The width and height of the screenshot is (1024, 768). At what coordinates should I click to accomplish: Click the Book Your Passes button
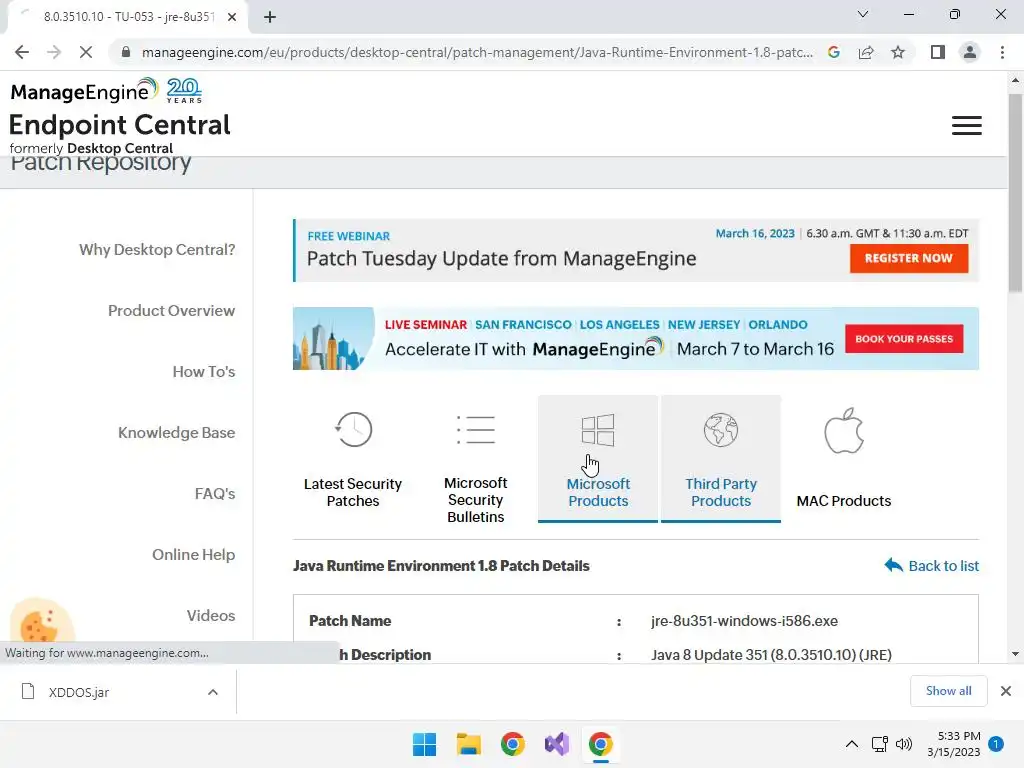coord(904,339)
